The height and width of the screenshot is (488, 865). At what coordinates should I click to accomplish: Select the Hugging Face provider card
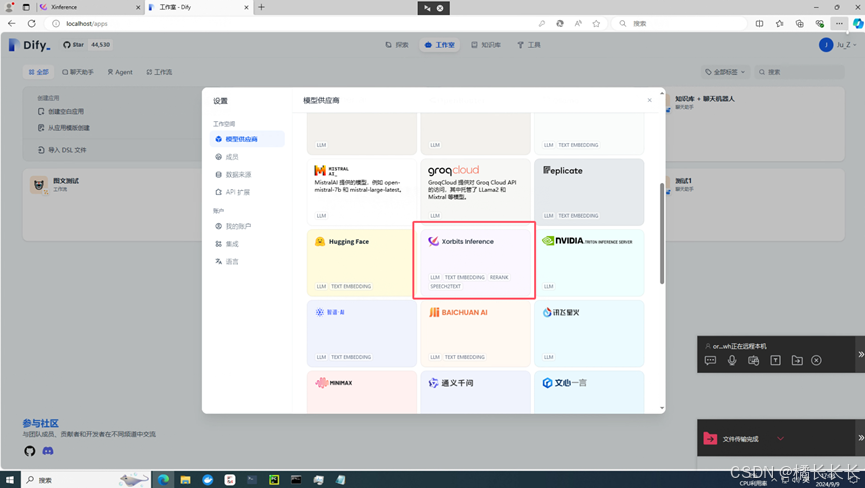pyautogui.click(x=361, y=262)
